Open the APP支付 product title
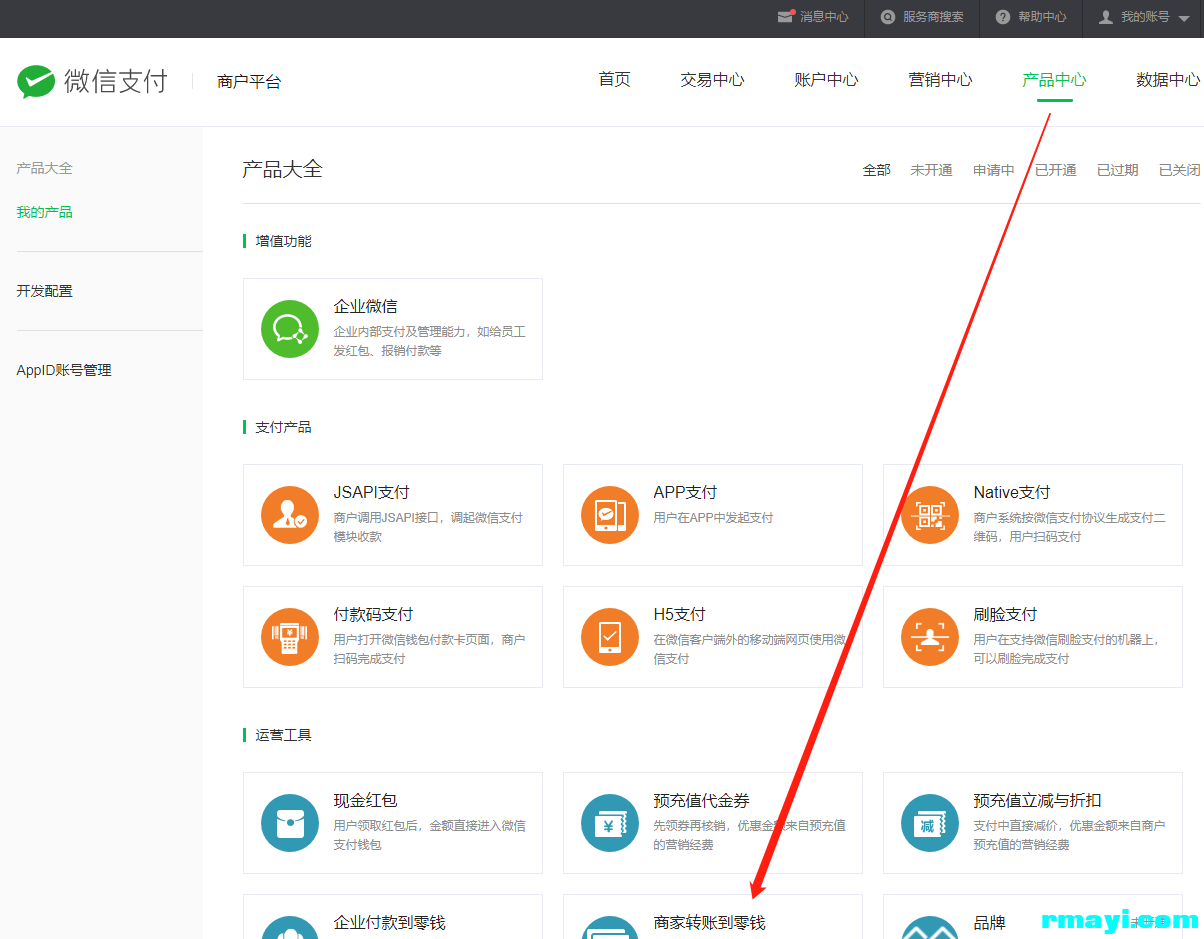Viewport: 1204px width, 939px height. click(685, 492)
